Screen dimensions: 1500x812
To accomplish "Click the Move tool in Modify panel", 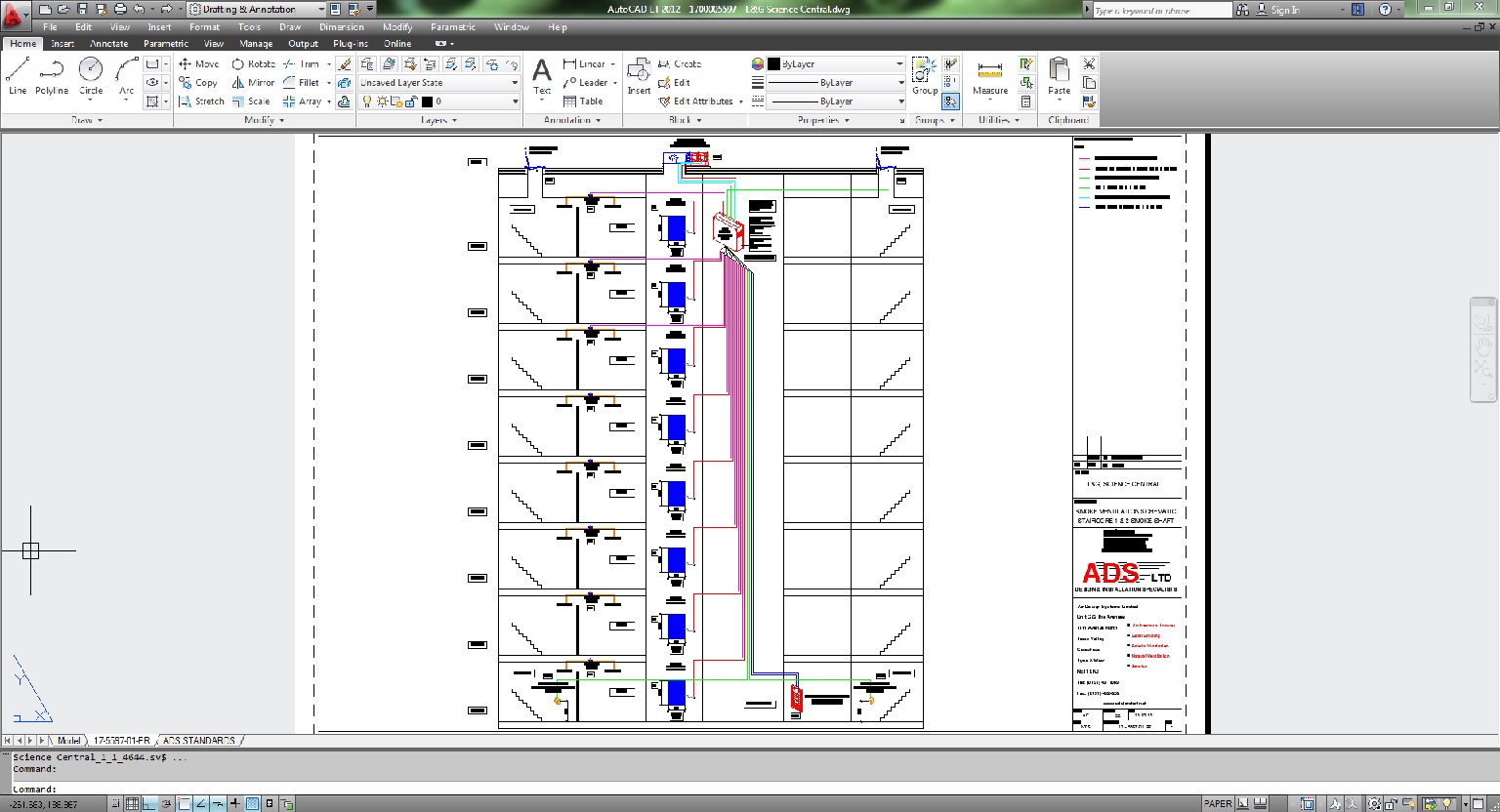I will 198,63.
